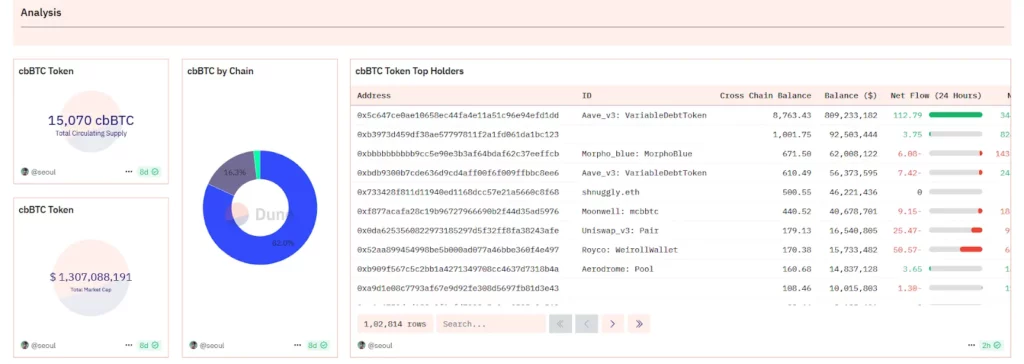Click cross chain balance 8,763.43 cell
This screenshot has width=1024, height=364.
(792, 115)
